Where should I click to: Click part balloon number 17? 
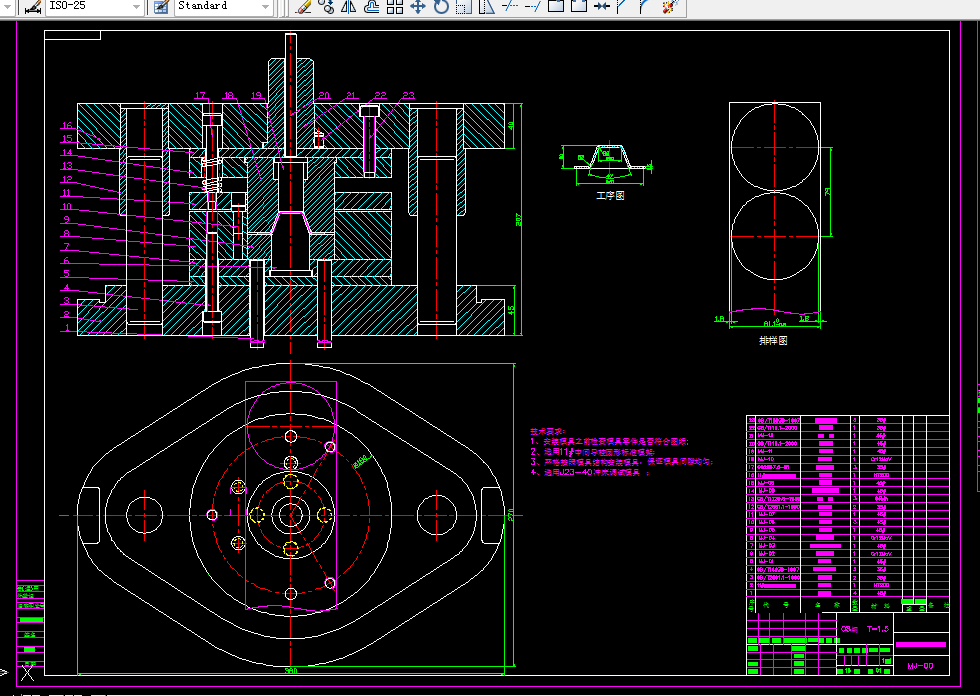pyautogui.click(x=200, y=96)
